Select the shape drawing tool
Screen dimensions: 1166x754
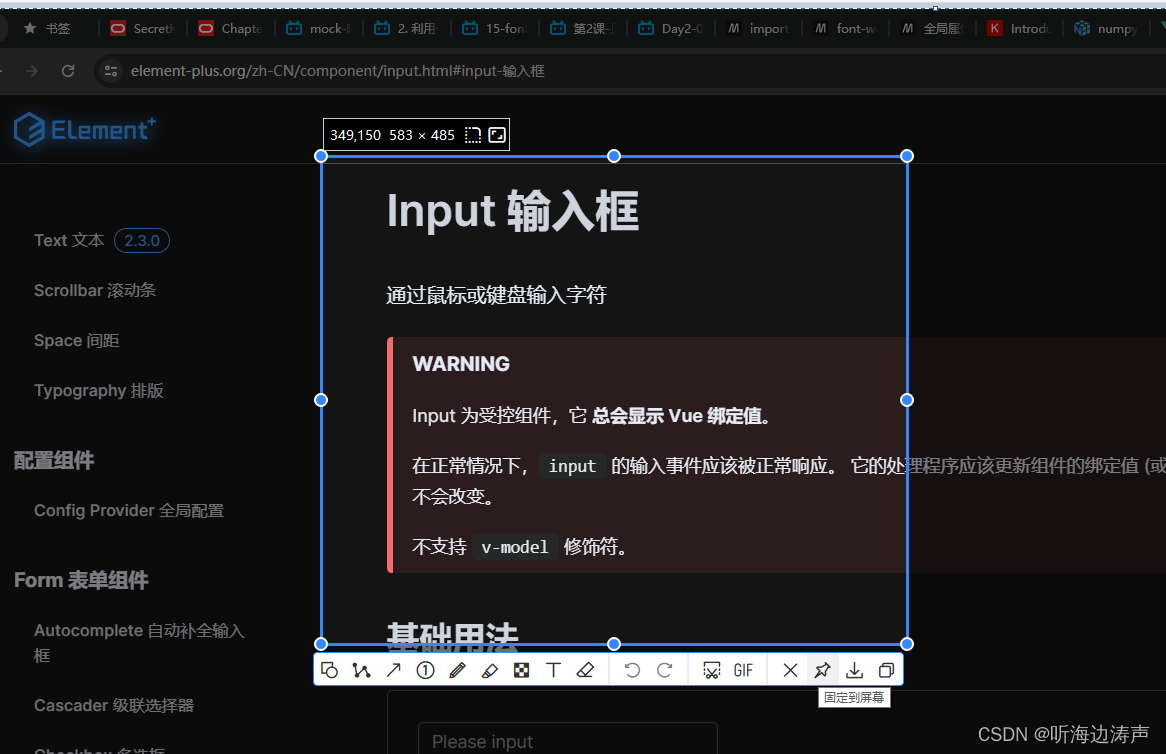(x=330, y=670)
